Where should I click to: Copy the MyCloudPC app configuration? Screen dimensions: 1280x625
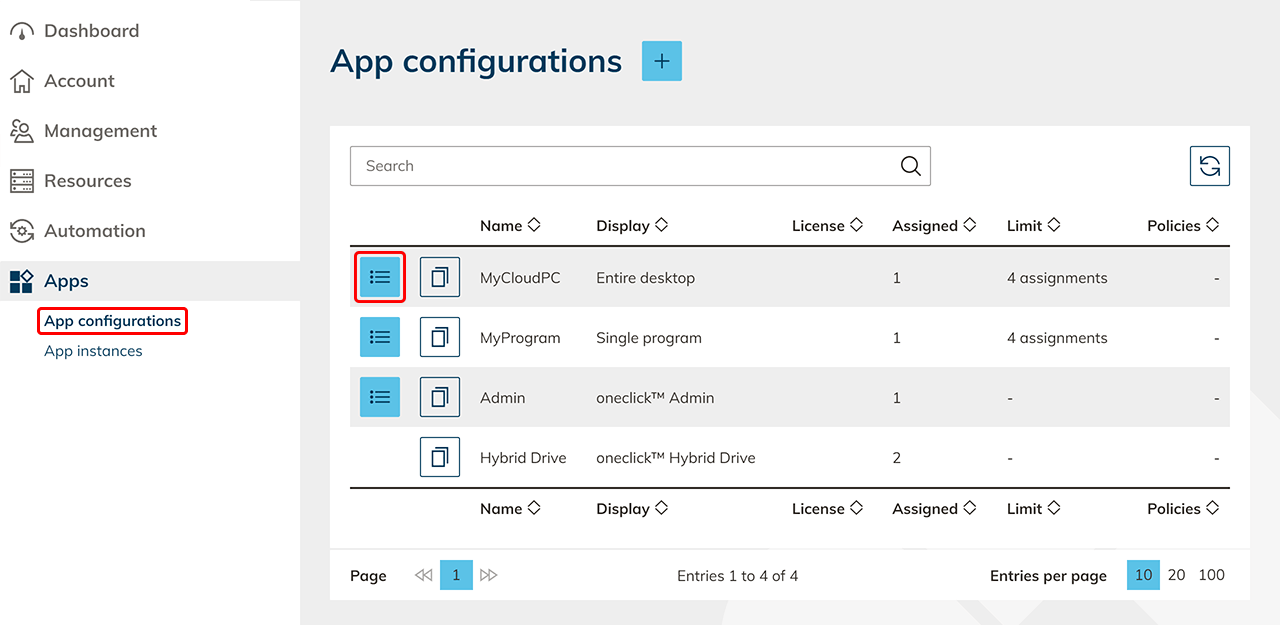(x=440, y=277)
